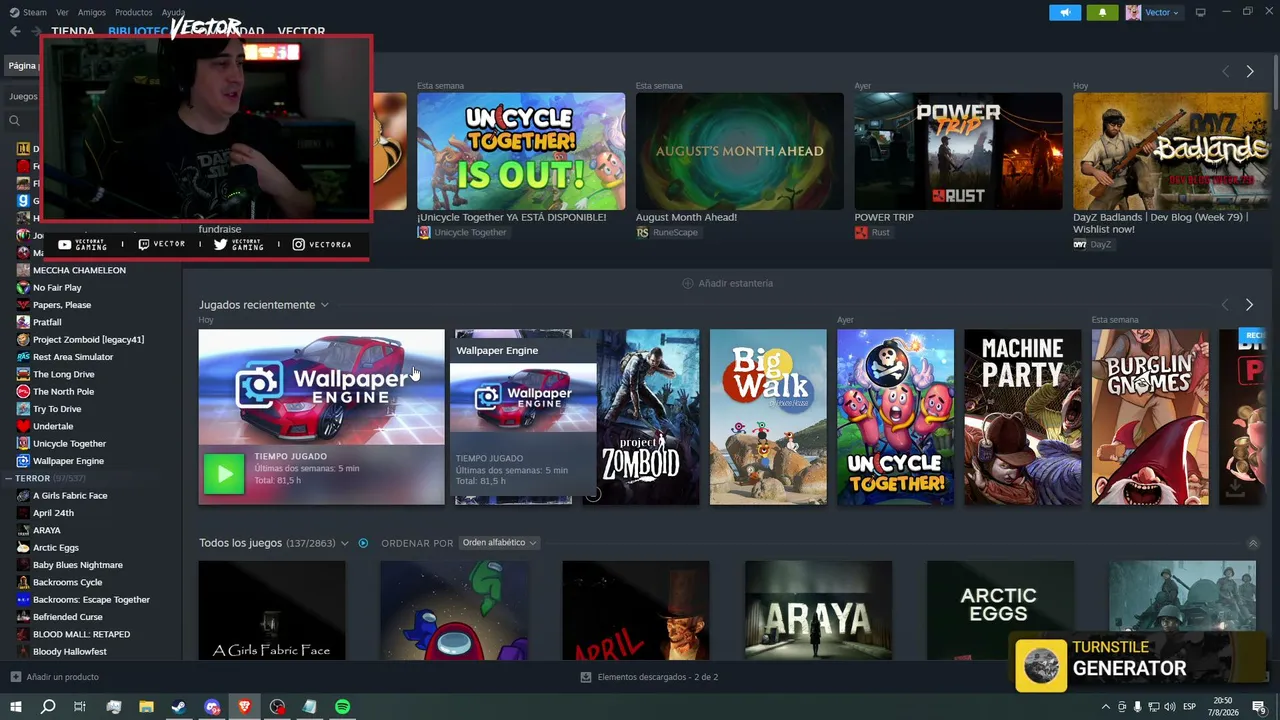Select BLOOD MALL: RETAPED in the sidebar
Image resolution: width=1280 pixels, height=720 pixels.
(81, 634)
